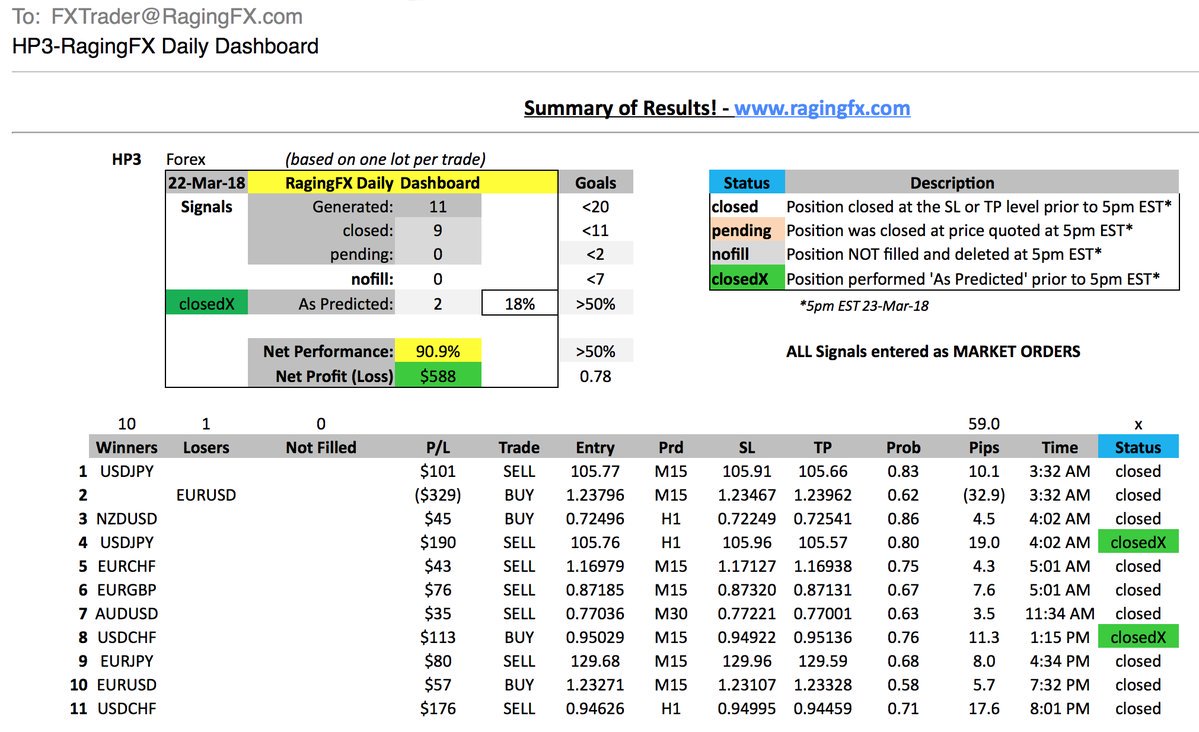The image size is (1199, 732).
Task: Click the Generated signals value 11
Action: point(437,207)
